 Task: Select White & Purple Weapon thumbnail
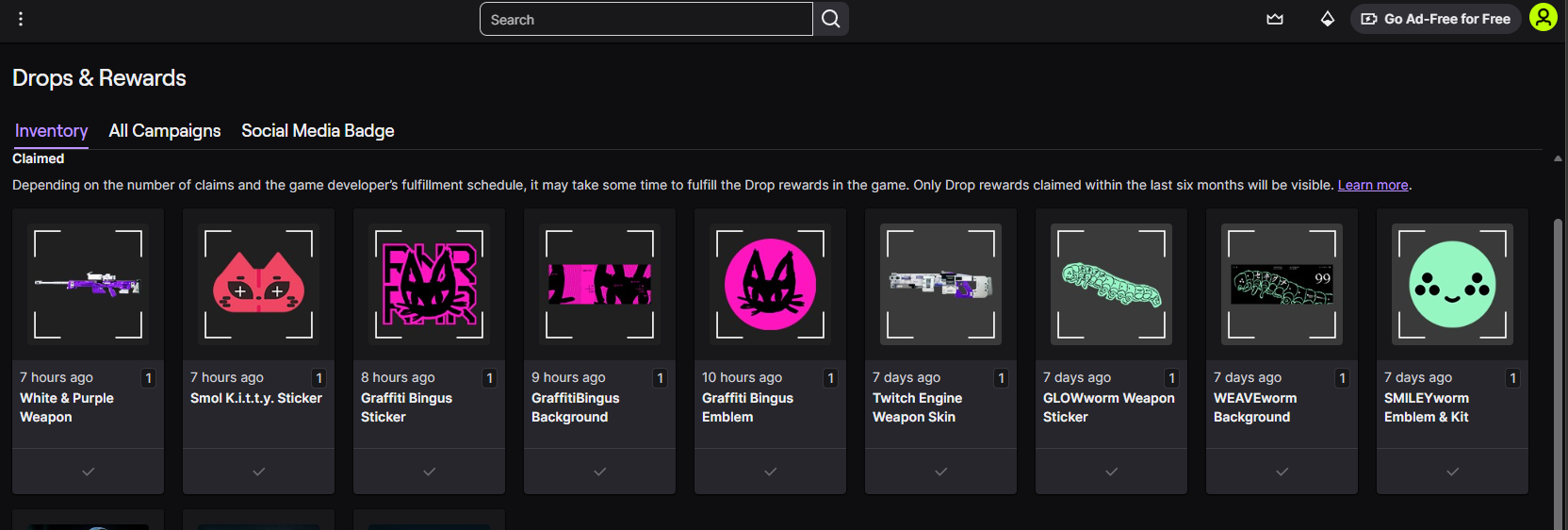click(88, 284)
